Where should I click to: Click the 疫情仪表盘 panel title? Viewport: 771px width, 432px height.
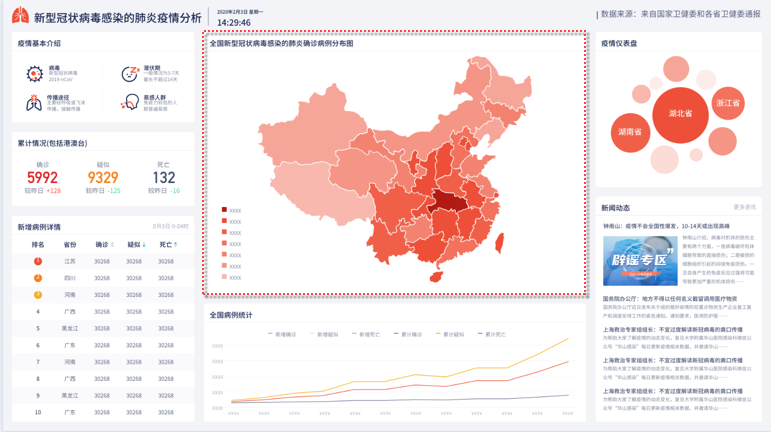pos(619,43)
